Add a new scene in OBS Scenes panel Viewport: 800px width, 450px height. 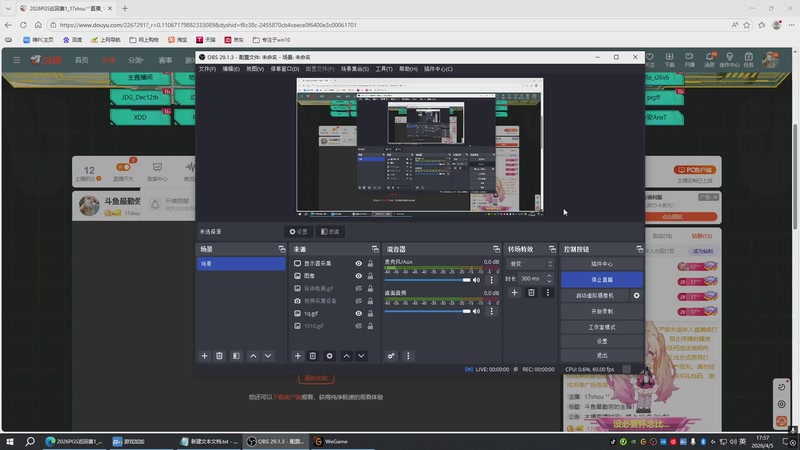coord(205,356)
